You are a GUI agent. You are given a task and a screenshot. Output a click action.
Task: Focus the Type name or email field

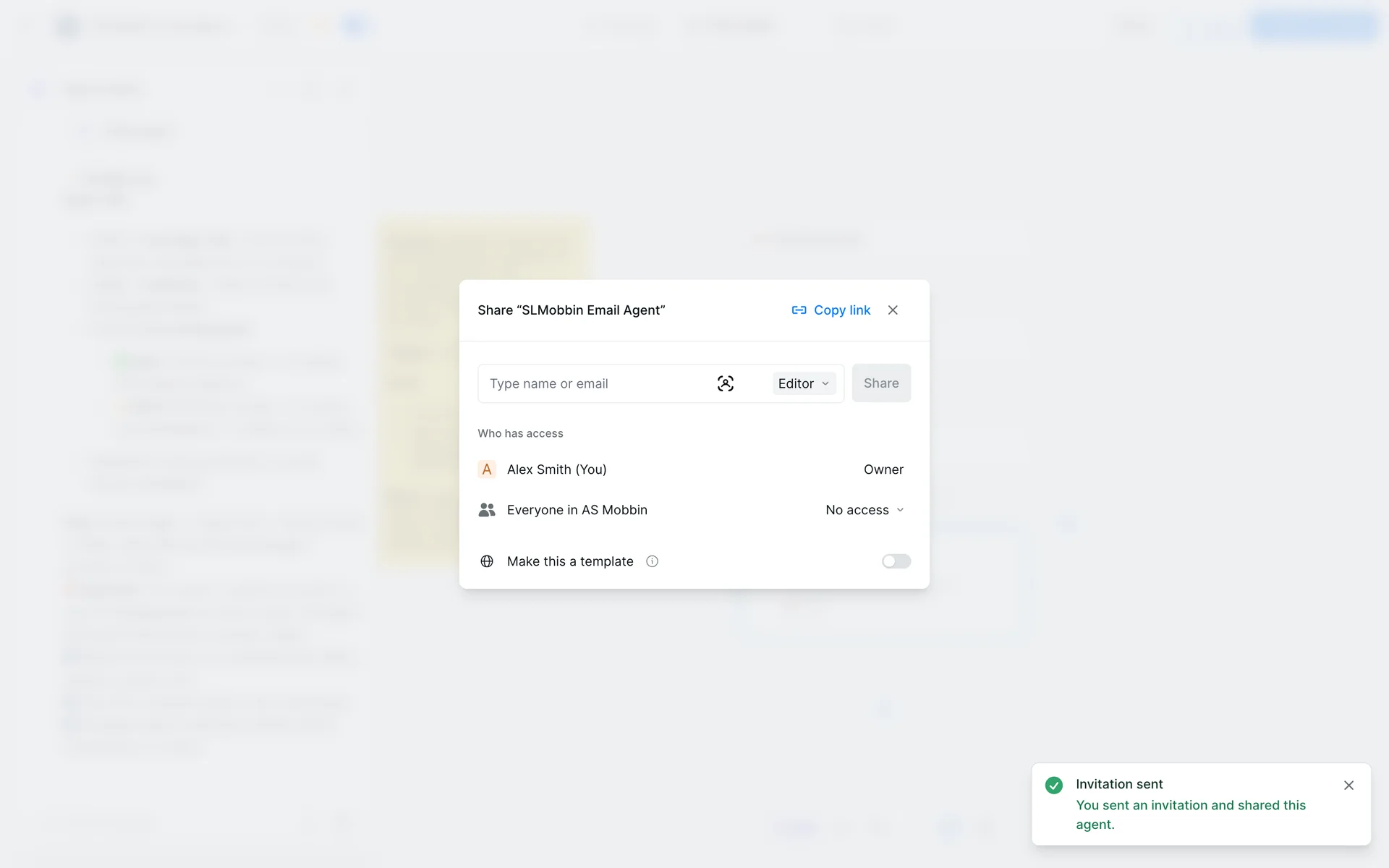pyautogui.click(x=593, y=383)
